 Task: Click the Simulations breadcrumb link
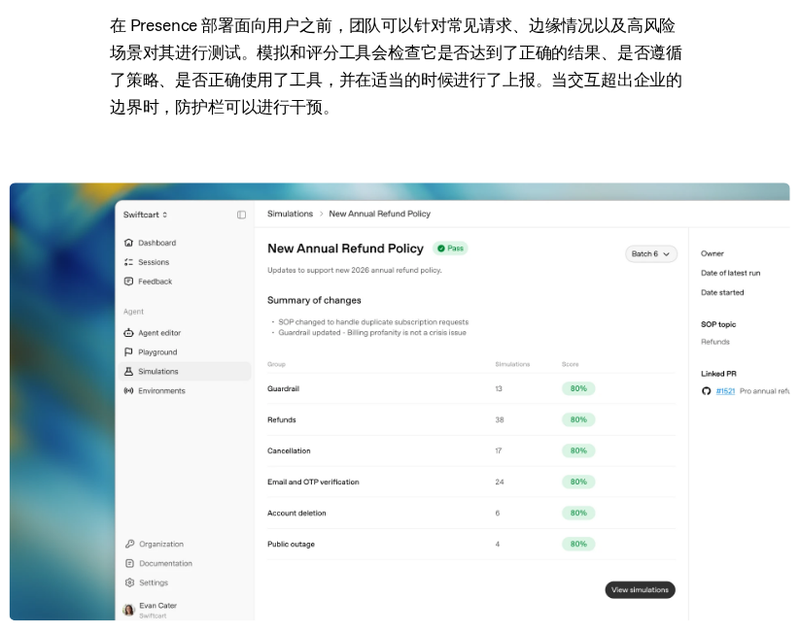point(290,214)
